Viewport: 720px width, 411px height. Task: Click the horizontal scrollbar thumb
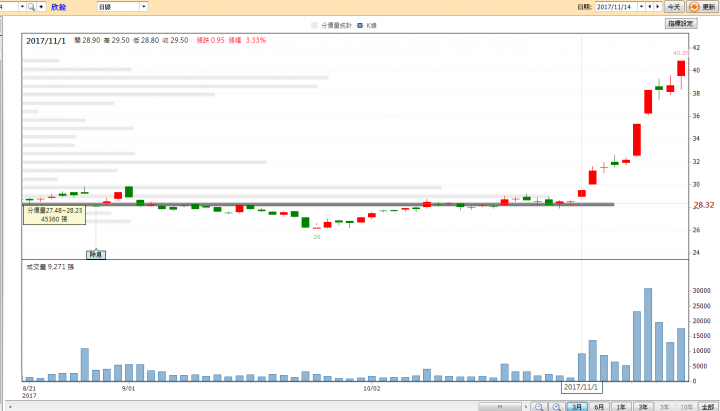(x=500, y=407)
